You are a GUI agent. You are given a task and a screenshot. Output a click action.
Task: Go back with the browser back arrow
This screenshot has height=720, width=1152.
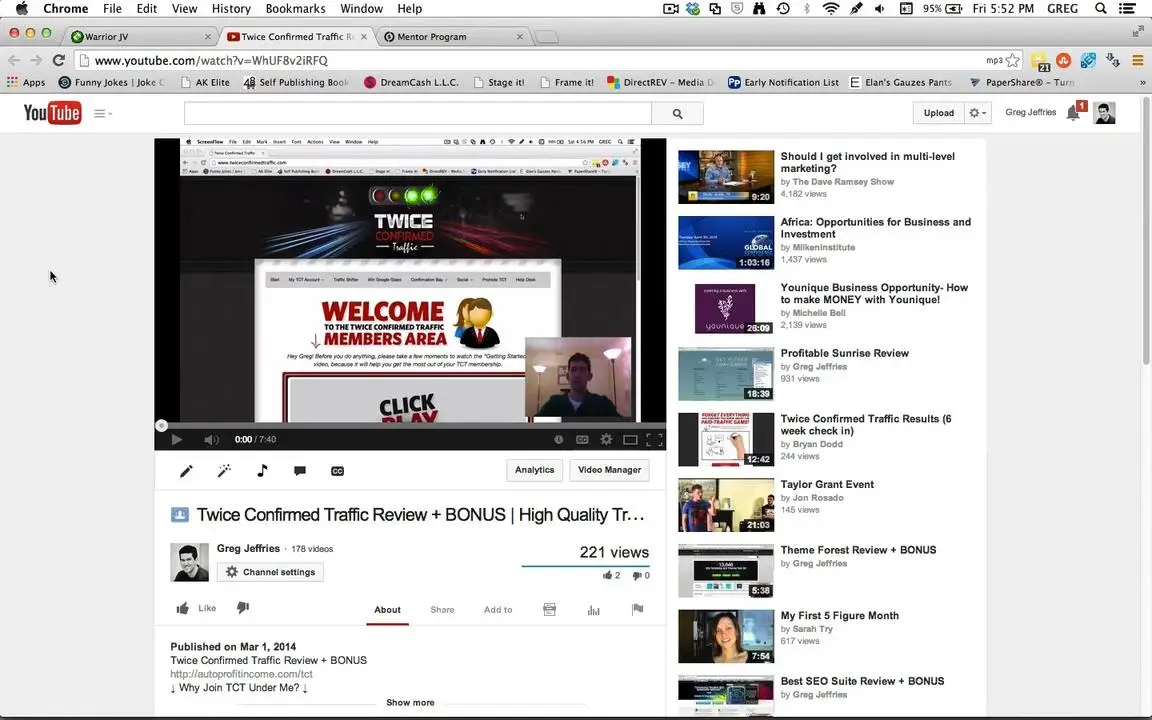click(14, 60)
